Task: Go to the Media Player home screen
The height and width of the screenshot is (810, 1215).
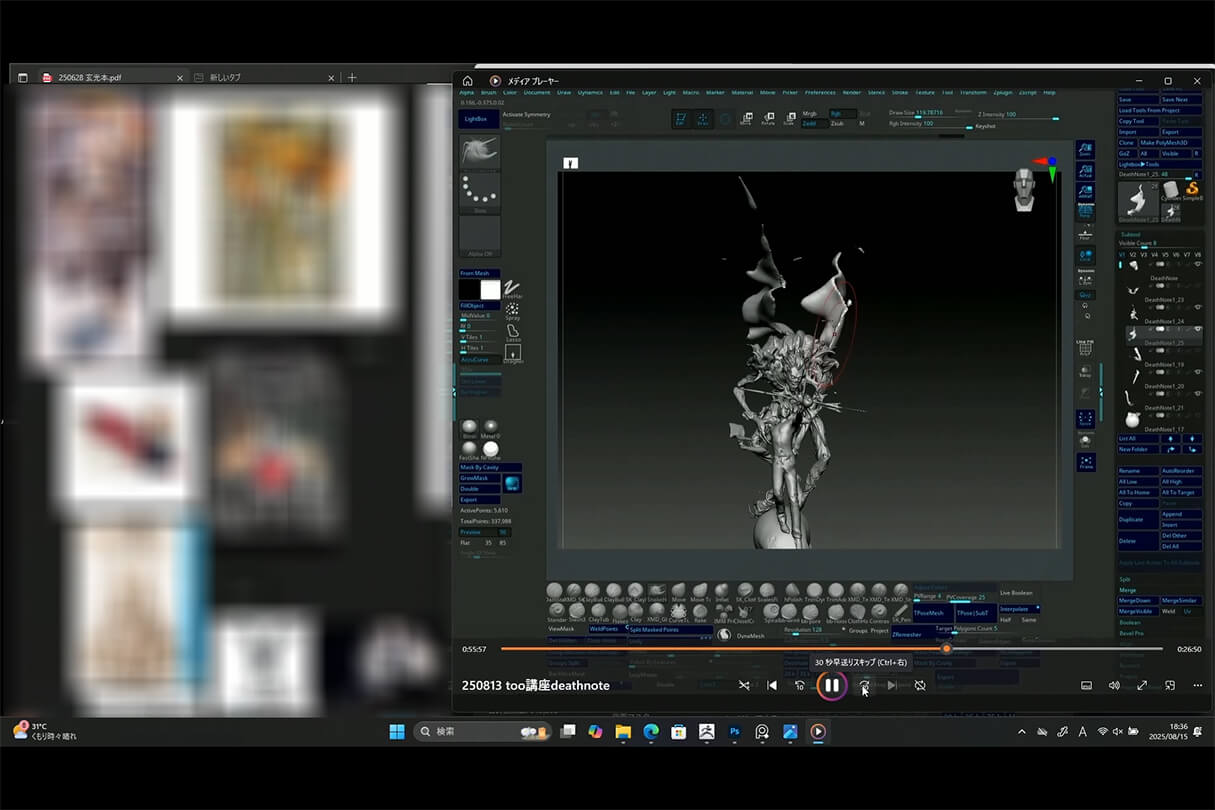Action: [x=467, y=81]
